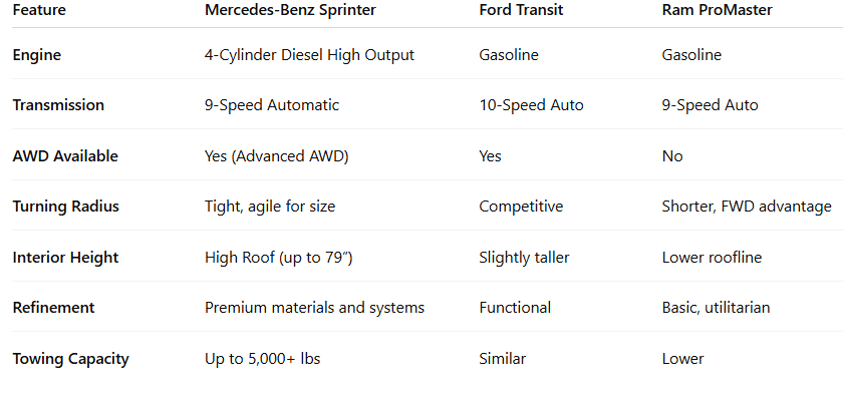Select the Engine row label

pyautogui.click(x=37, y=55)
